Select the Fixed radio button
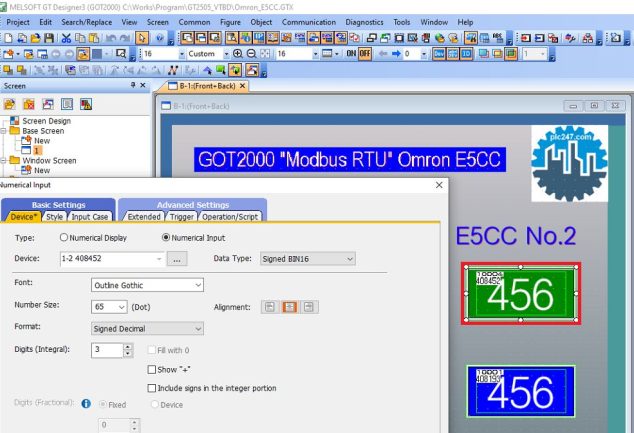This screenshot has width=634, height=433. (103, 404)
